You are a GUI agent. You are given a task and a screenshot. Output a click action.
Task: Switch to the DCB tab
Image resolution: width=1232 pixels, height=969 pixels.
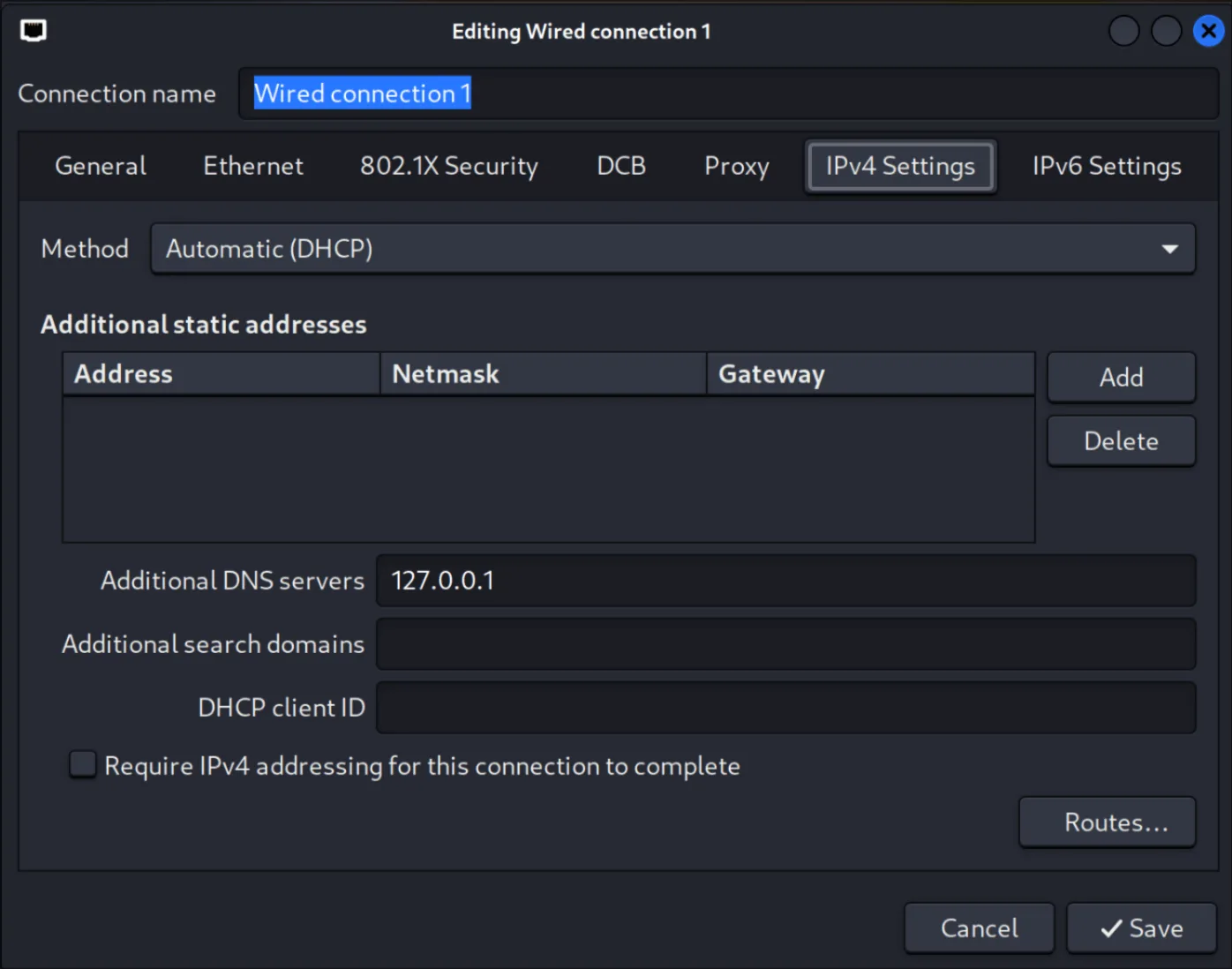pyautogui.click(x=621, y=166)
